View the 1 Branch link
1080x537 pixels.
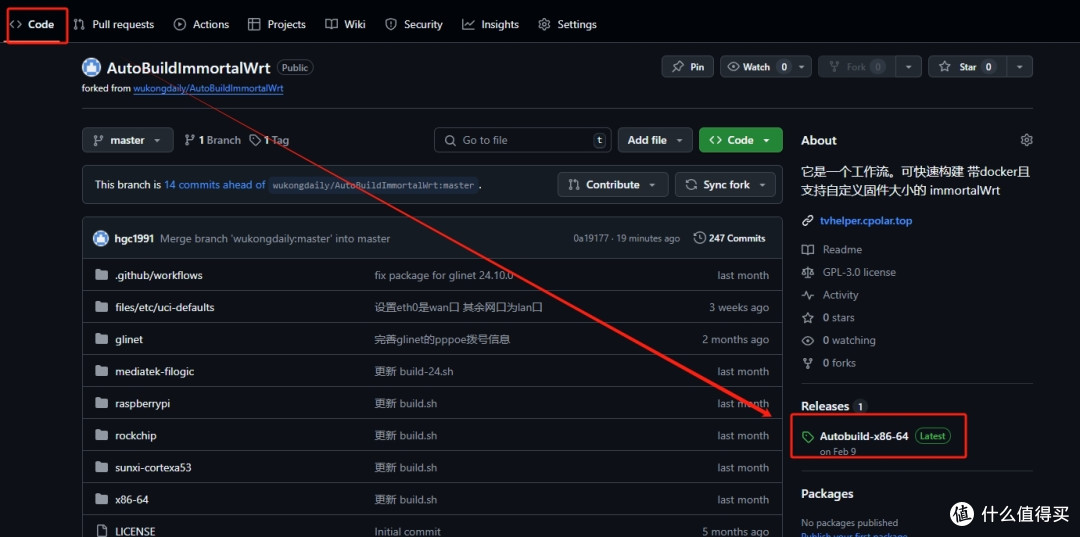pos(212,140)
